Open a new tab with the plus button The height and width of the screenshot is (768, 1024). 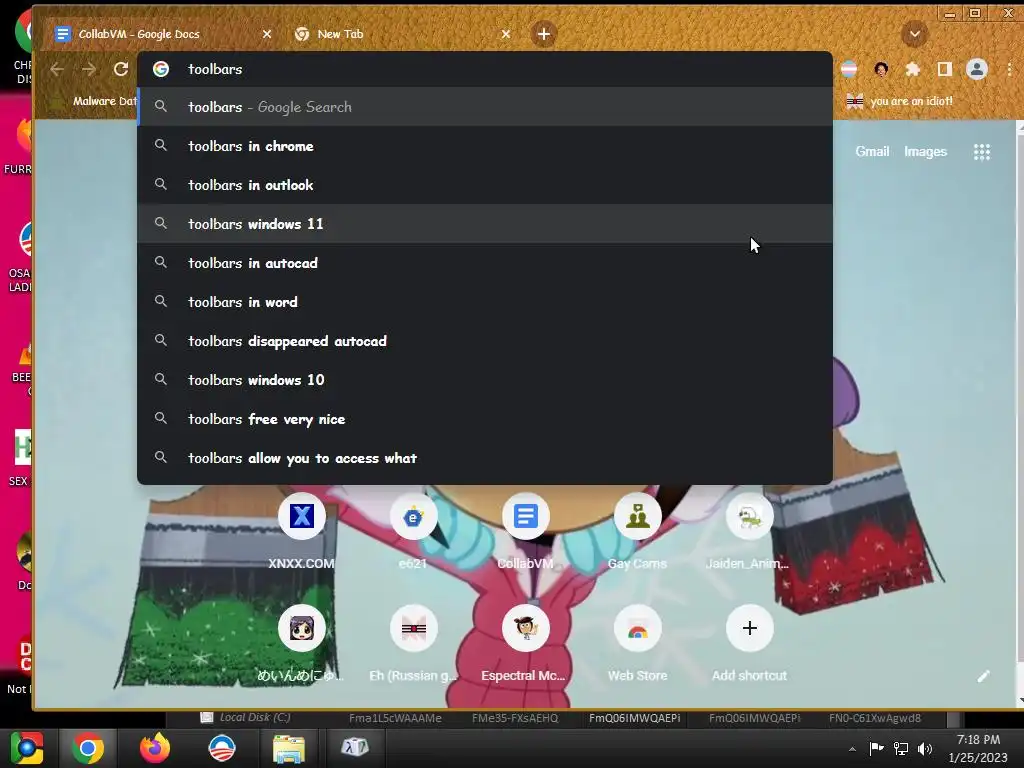point(543,34)
